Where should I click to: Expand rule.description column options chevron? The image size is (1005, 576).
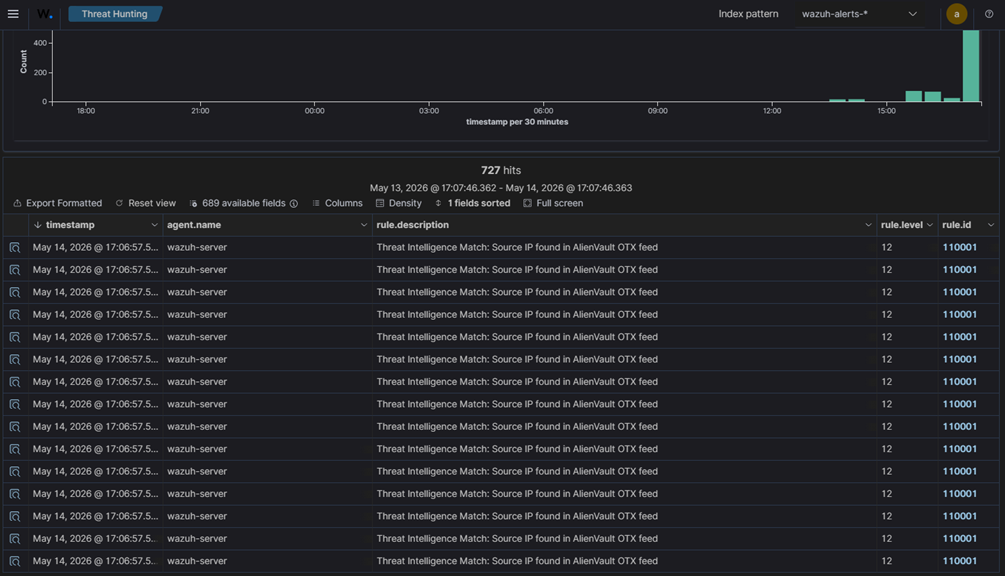click(x=868, y=225)
